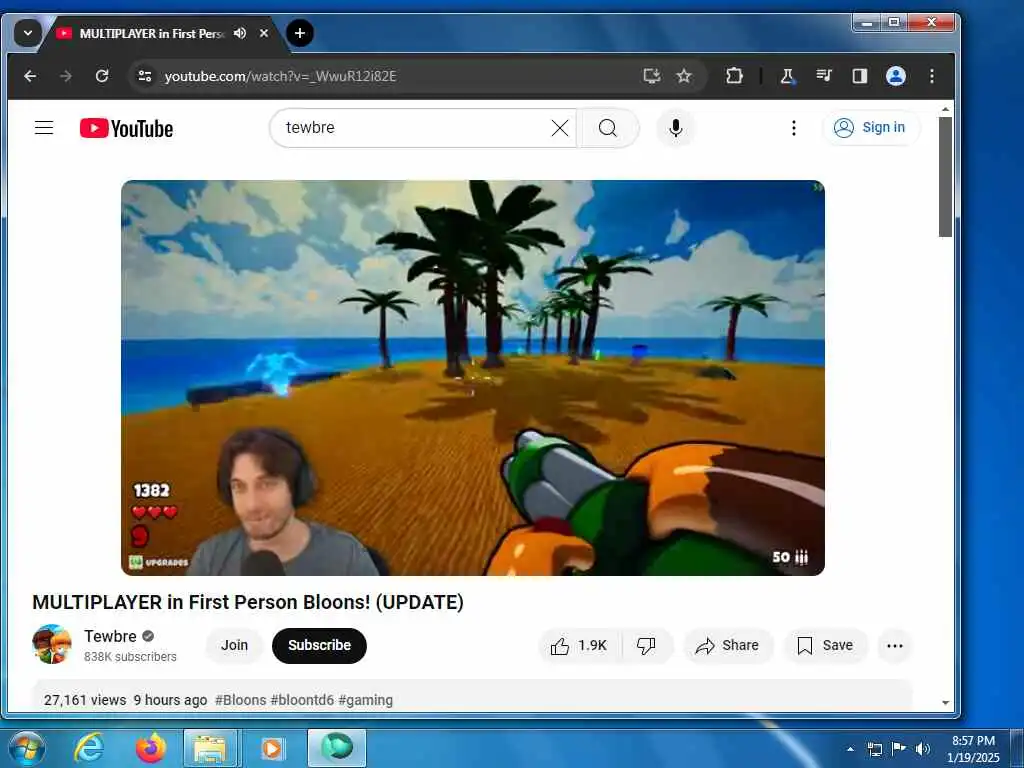Toggle the browser side panel icon
Screen dimensions: 1024x768
pyautogui.click(x=859, y=76)
